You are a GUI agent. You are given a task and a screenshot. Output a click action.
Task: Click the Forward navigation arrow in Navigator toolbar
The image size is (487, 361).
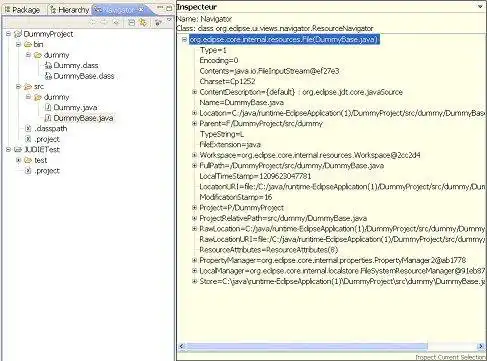click(x=104, y=22)
